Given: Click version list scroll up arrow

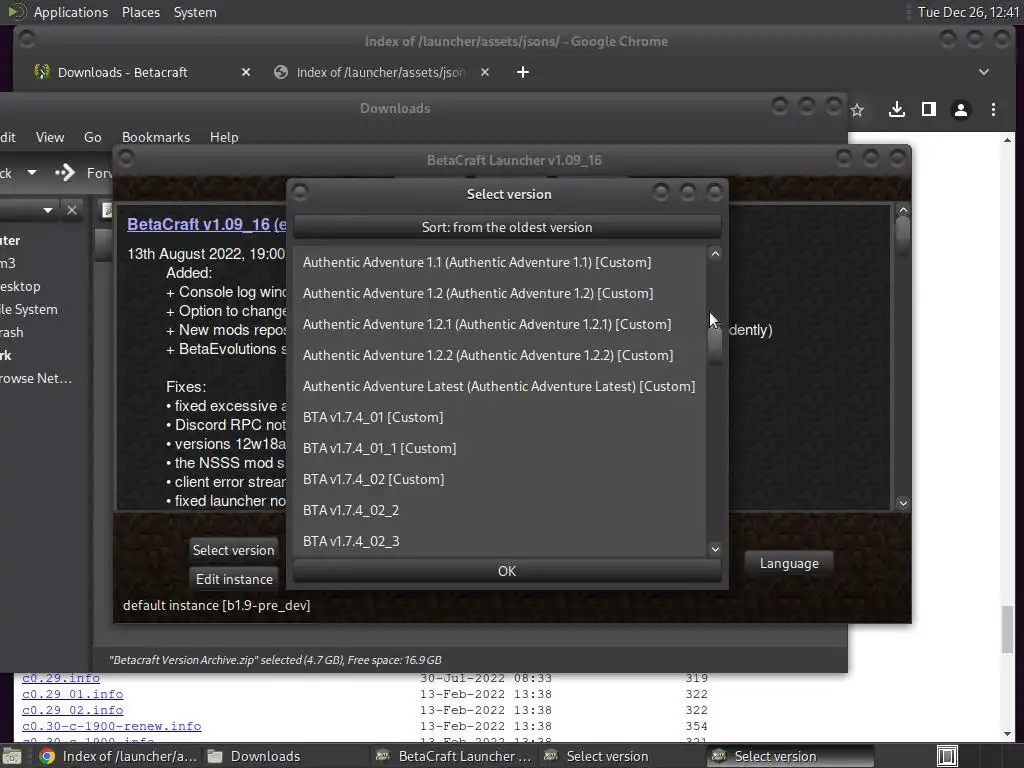Looking at the screenshot, I should click(x=715, y=254).
